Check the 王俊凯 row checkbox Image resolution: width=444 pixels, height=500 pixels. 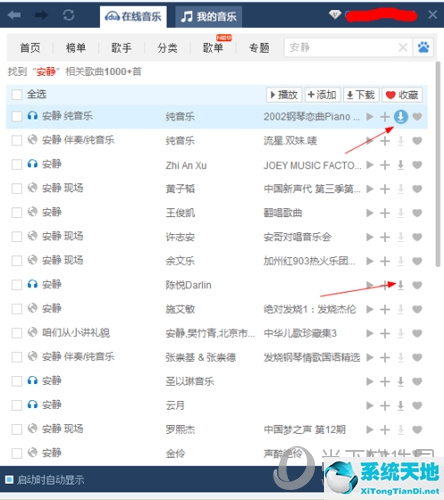pyautogui.click(x=17, y=212)
